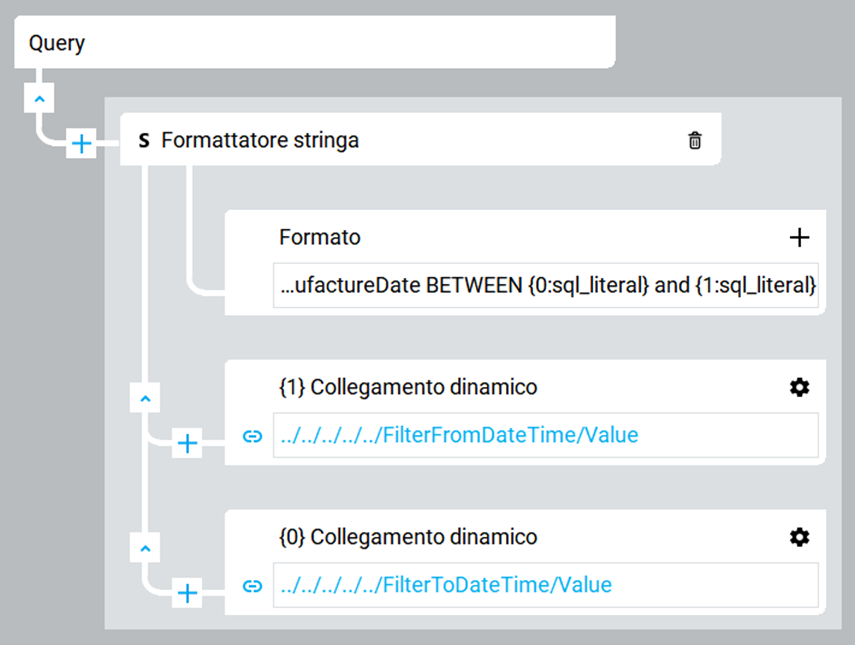Collapse the chevron above {1} Collegamento dinamico branch

pos(145,398)
